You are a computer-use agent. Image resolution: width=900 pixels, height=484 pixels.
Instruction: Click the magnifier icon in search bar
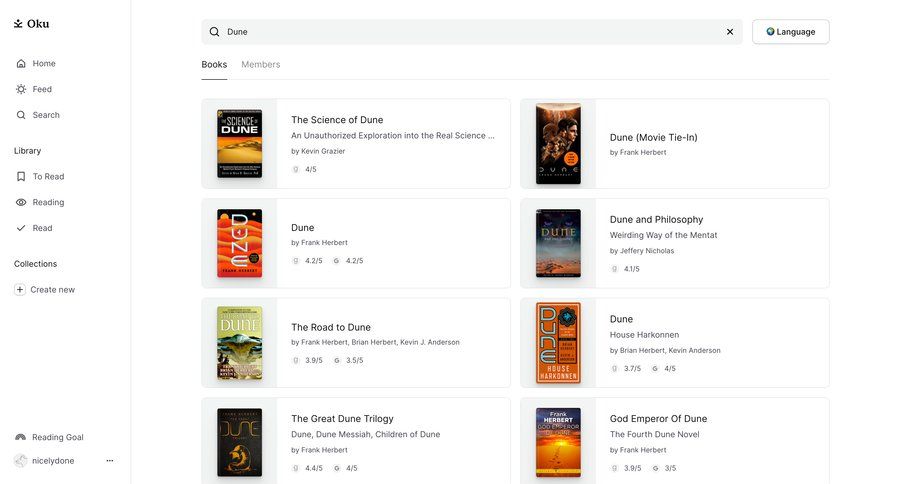point(214,32)
